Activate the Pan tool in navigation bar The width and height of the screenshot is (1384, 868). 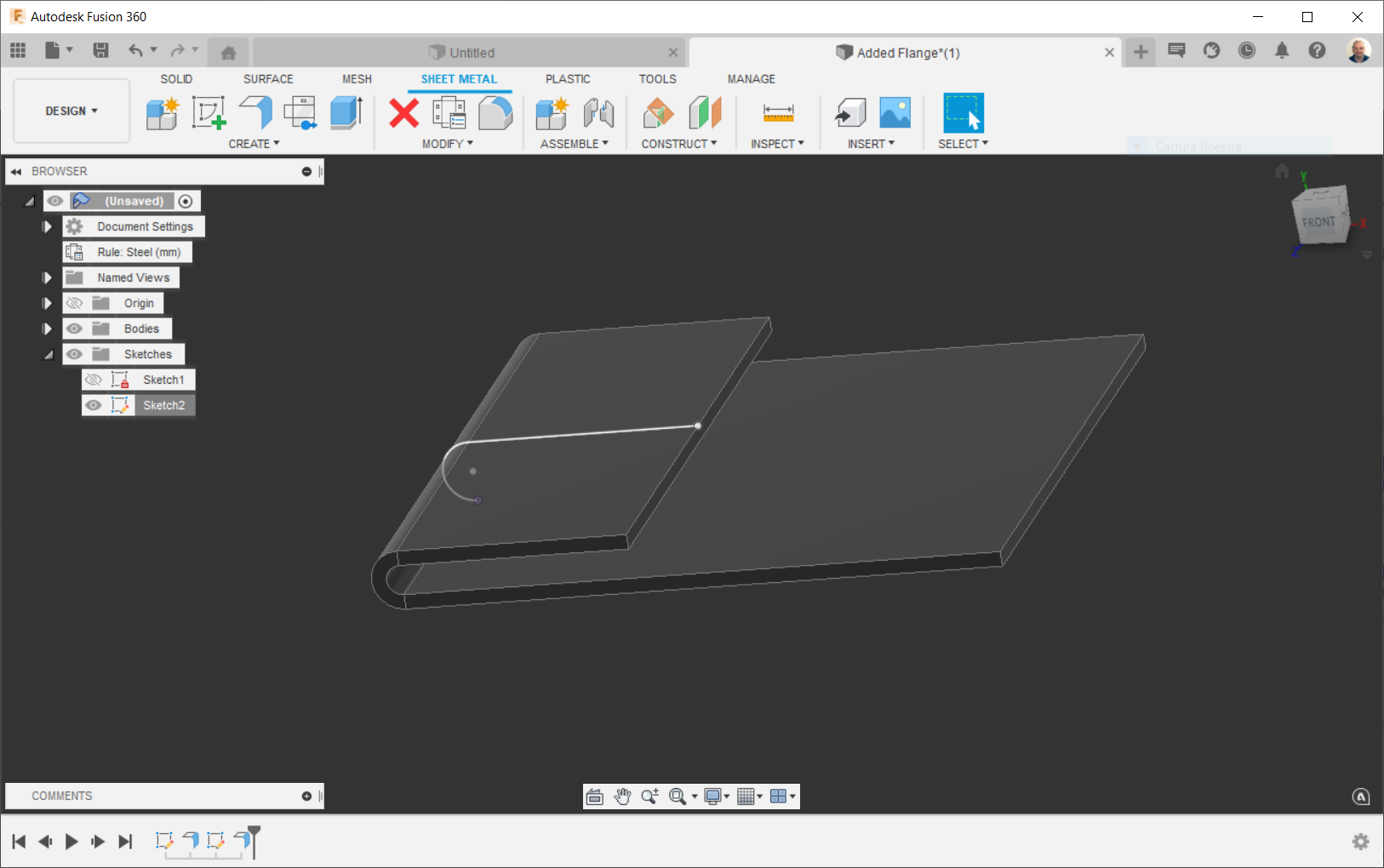[x=622, y=796]
